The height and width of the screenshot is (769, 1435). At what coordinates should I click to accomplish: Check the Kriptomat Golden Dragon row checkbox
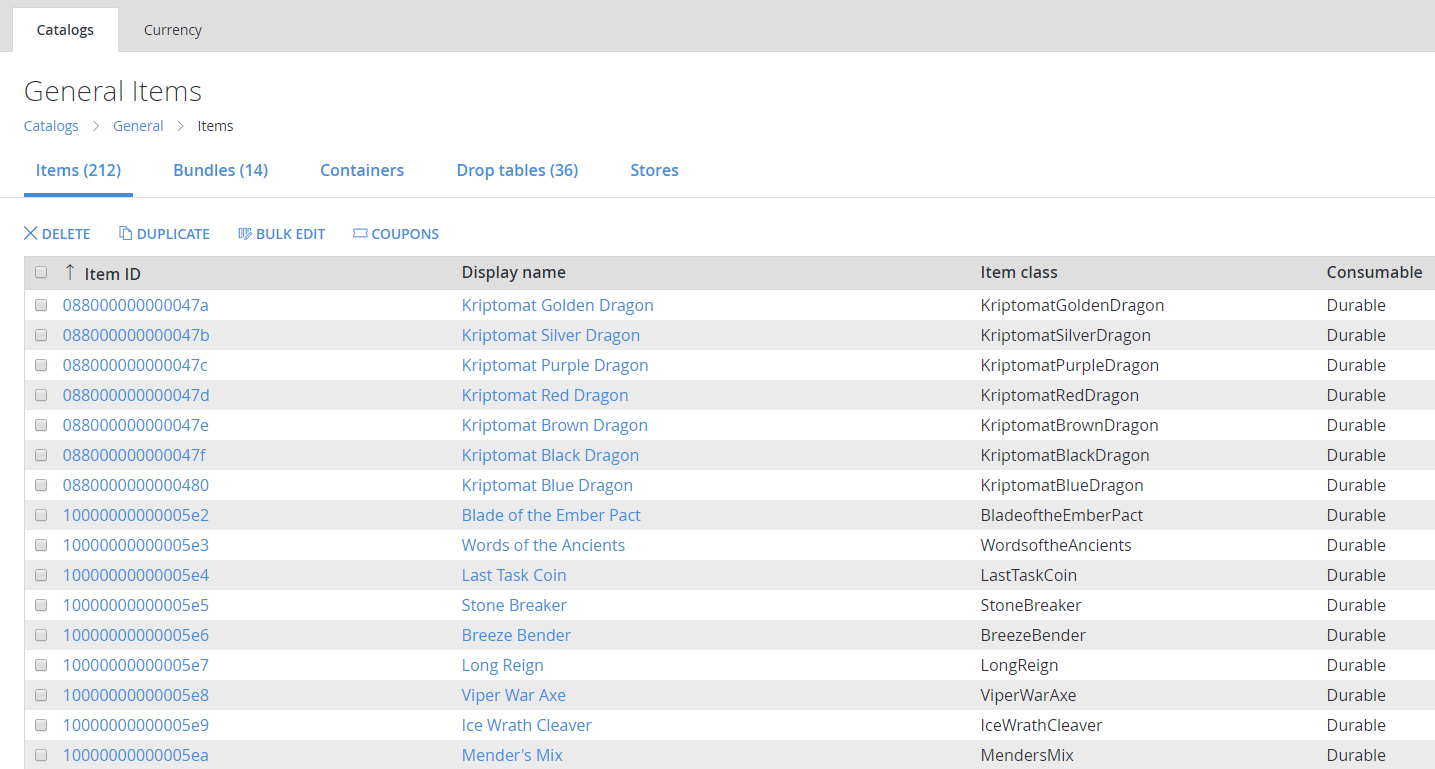click(x=41, y=305)
